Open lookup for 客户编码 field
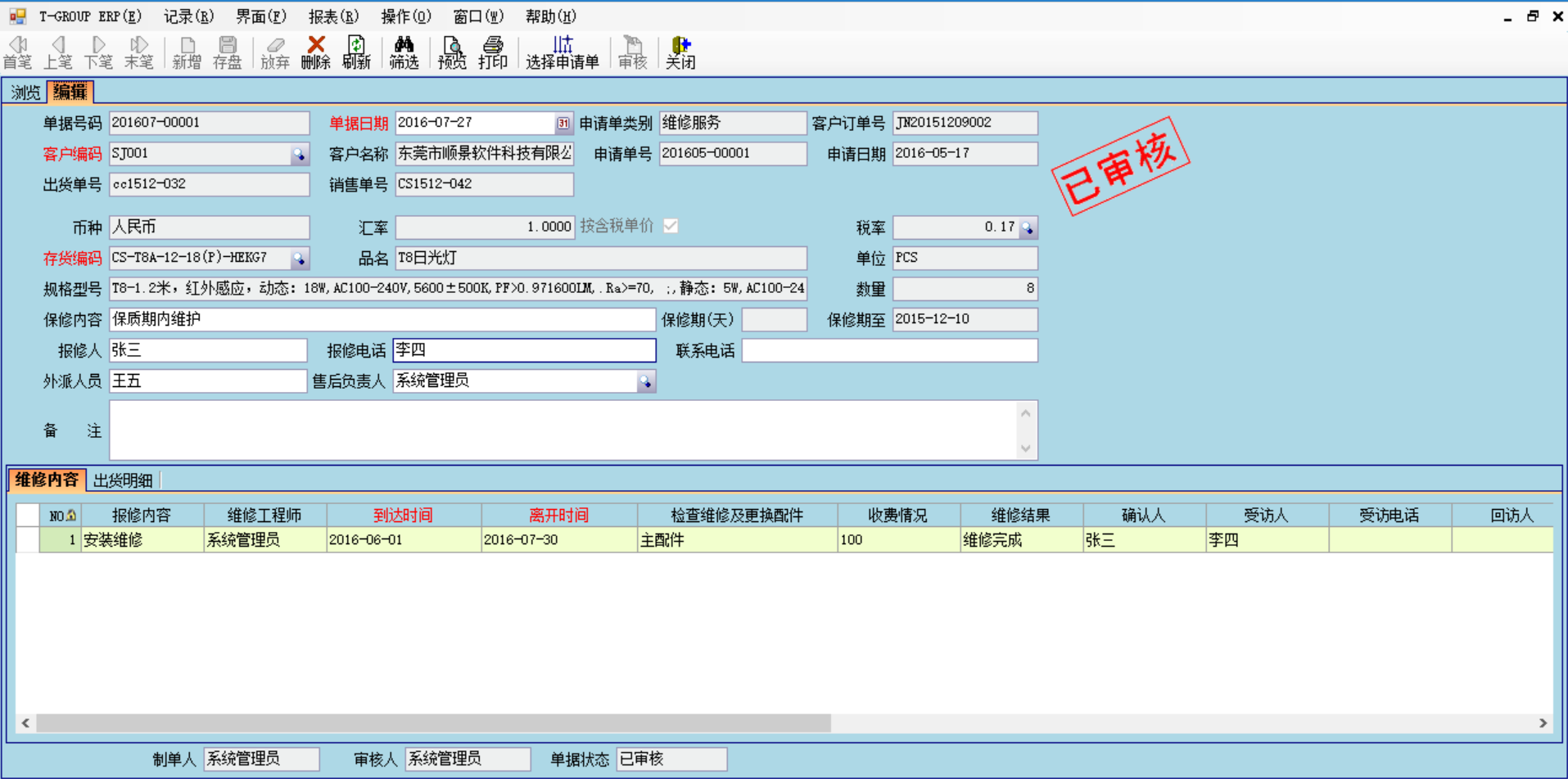The image size is (1568, 779). [x=300, y=154]
